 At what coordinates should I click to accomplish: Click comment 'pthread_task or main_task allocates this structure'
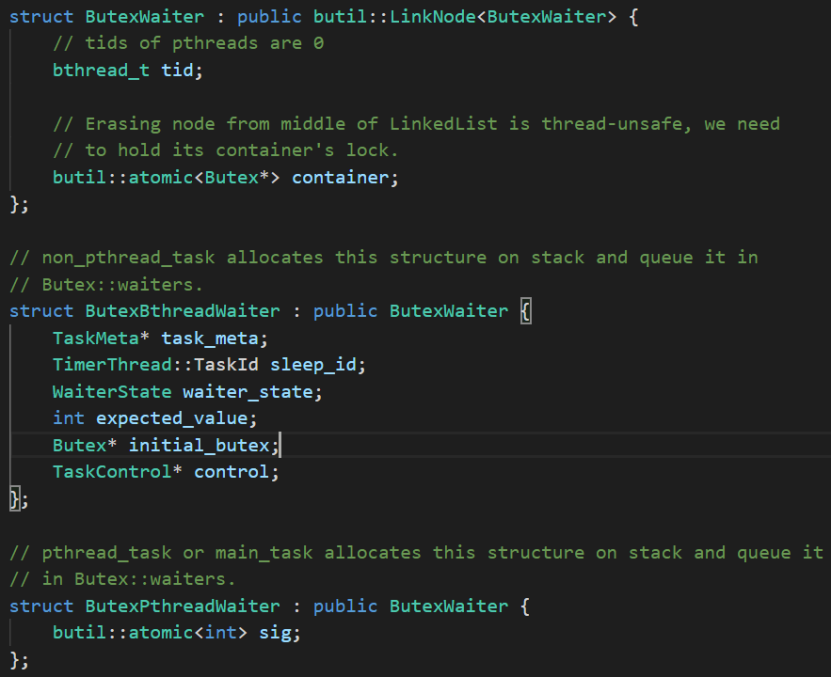416,553
